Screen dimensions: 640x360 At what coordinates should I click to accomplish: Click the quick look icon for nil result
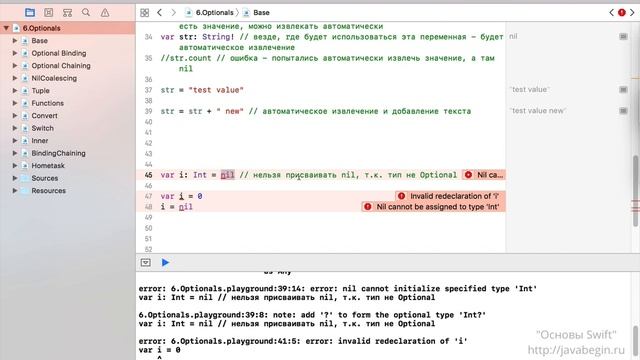(623, 37)
